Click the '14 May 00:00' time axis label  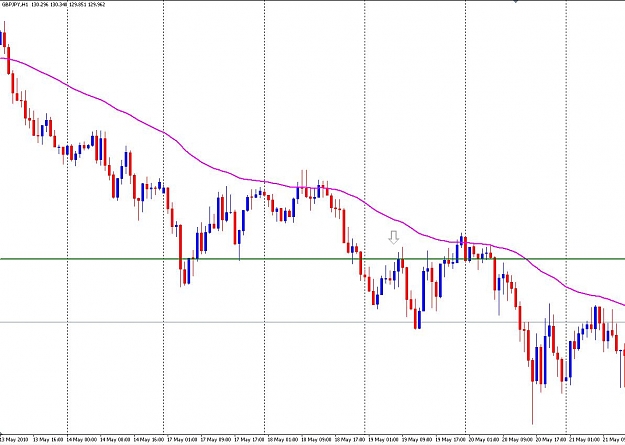pyautogui.click(x=82, y=440)
